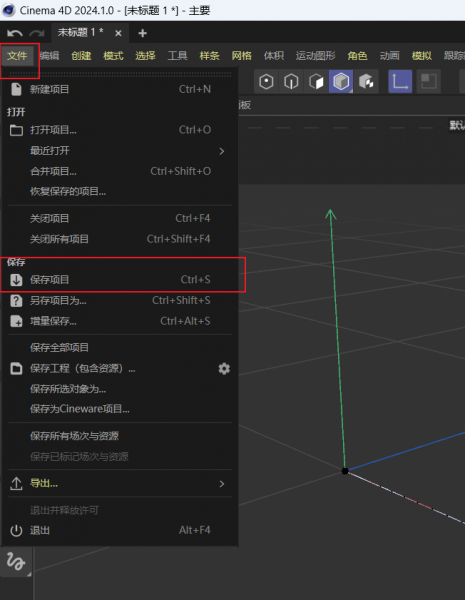Choose 关闭所有项目 menu entry
The width and height of the screenshot is (465, 600).
(120, 239)
